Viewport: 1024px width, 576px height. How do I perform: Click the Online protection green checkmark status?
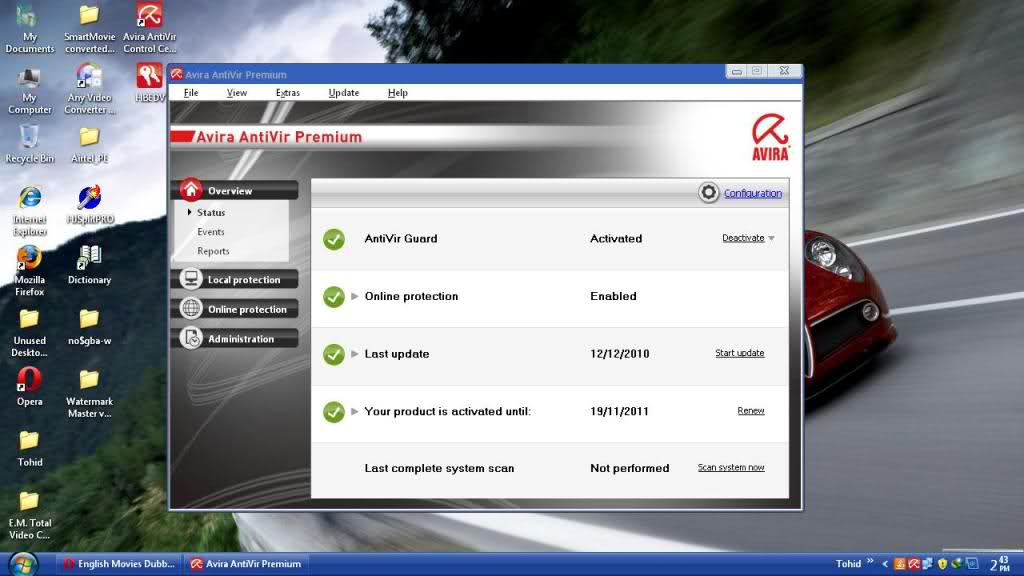[x=334, y=296]
